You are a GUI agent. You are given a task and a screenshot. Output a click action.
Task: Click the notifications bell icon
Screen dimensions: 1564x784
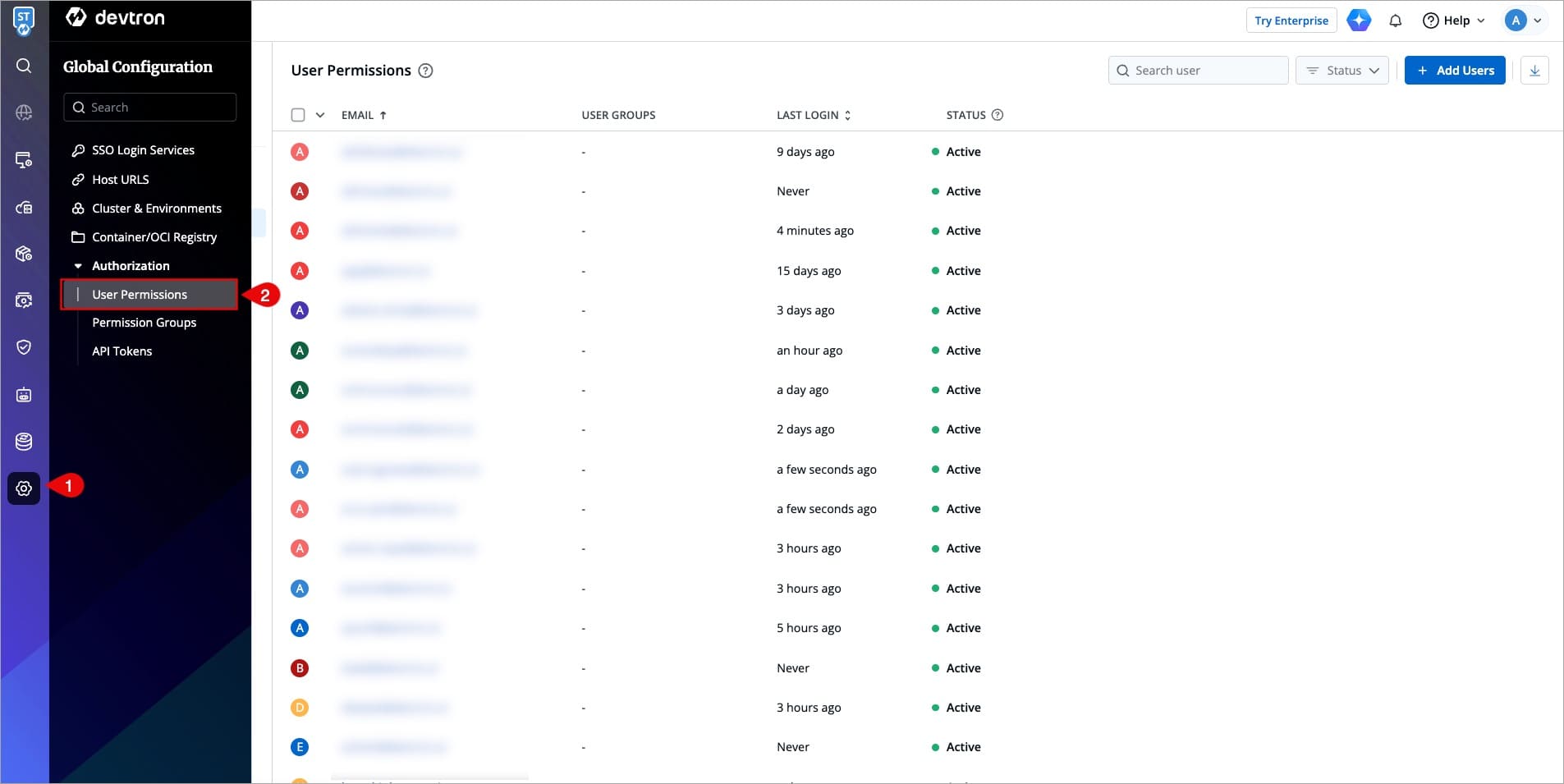(1395, 21)
